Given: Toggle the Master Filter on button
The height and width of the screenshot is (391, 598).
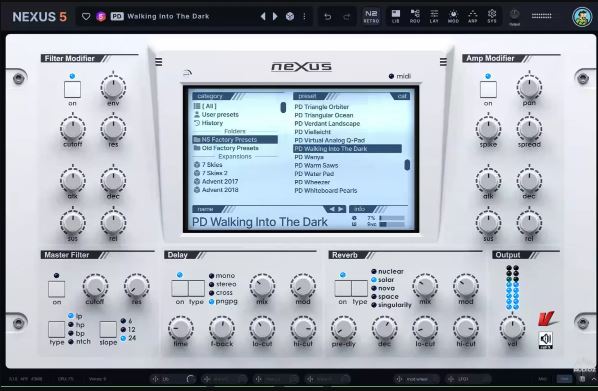Looking at the screenshot, I should point(56,289).
